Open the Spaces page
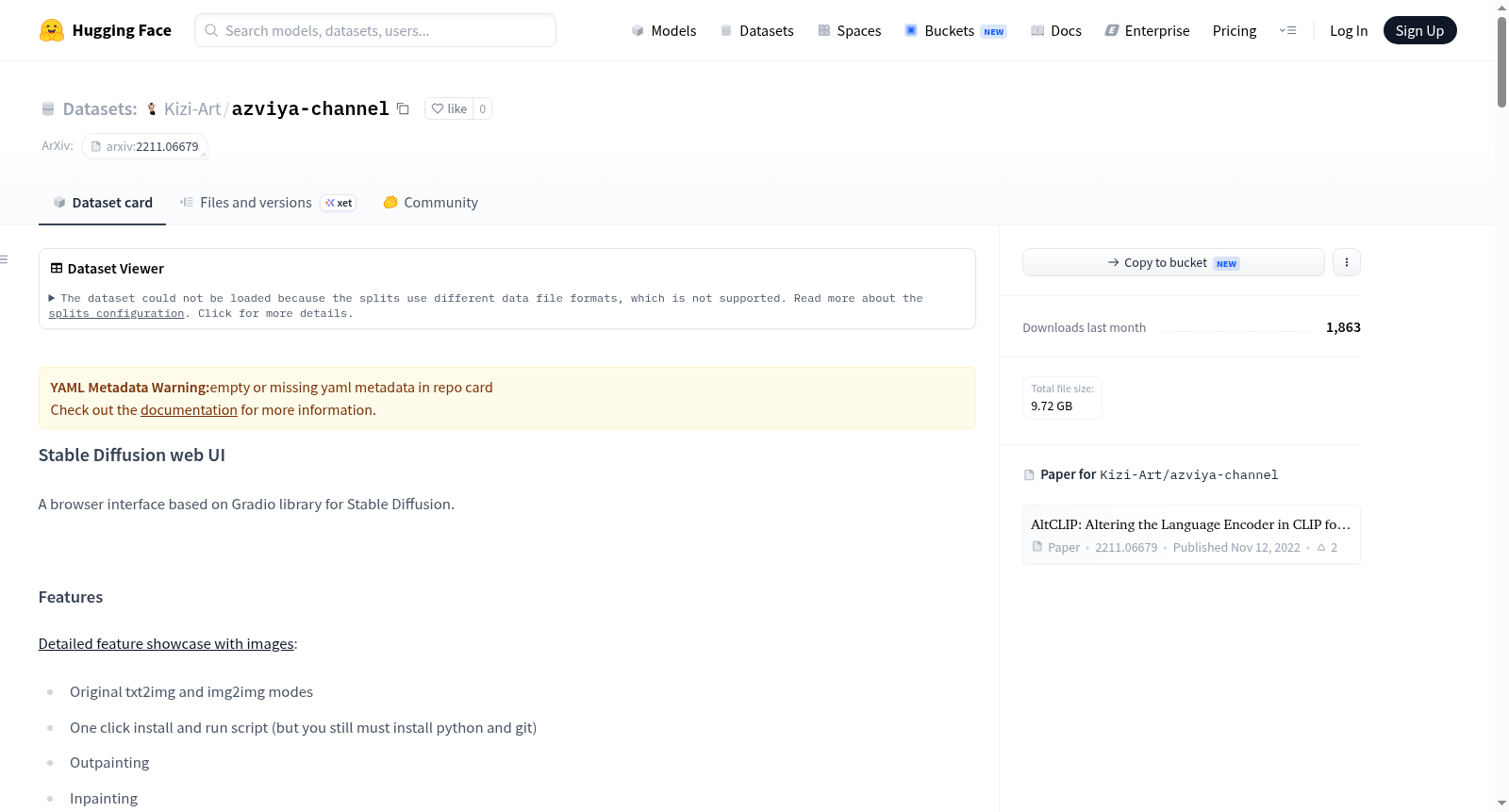Screen dimensions: 1509x812 [x=849, y=30]
